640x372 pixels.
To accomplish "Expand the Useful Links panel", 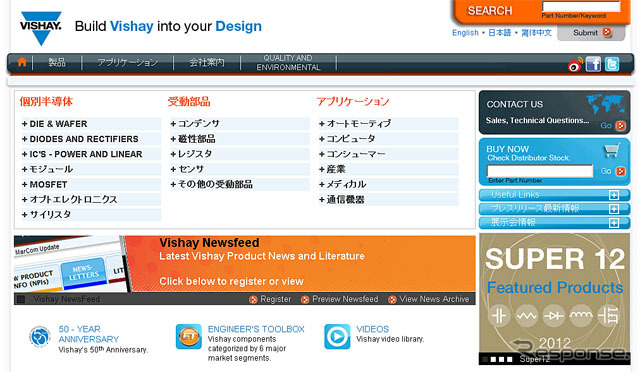I will coord(614,195).
